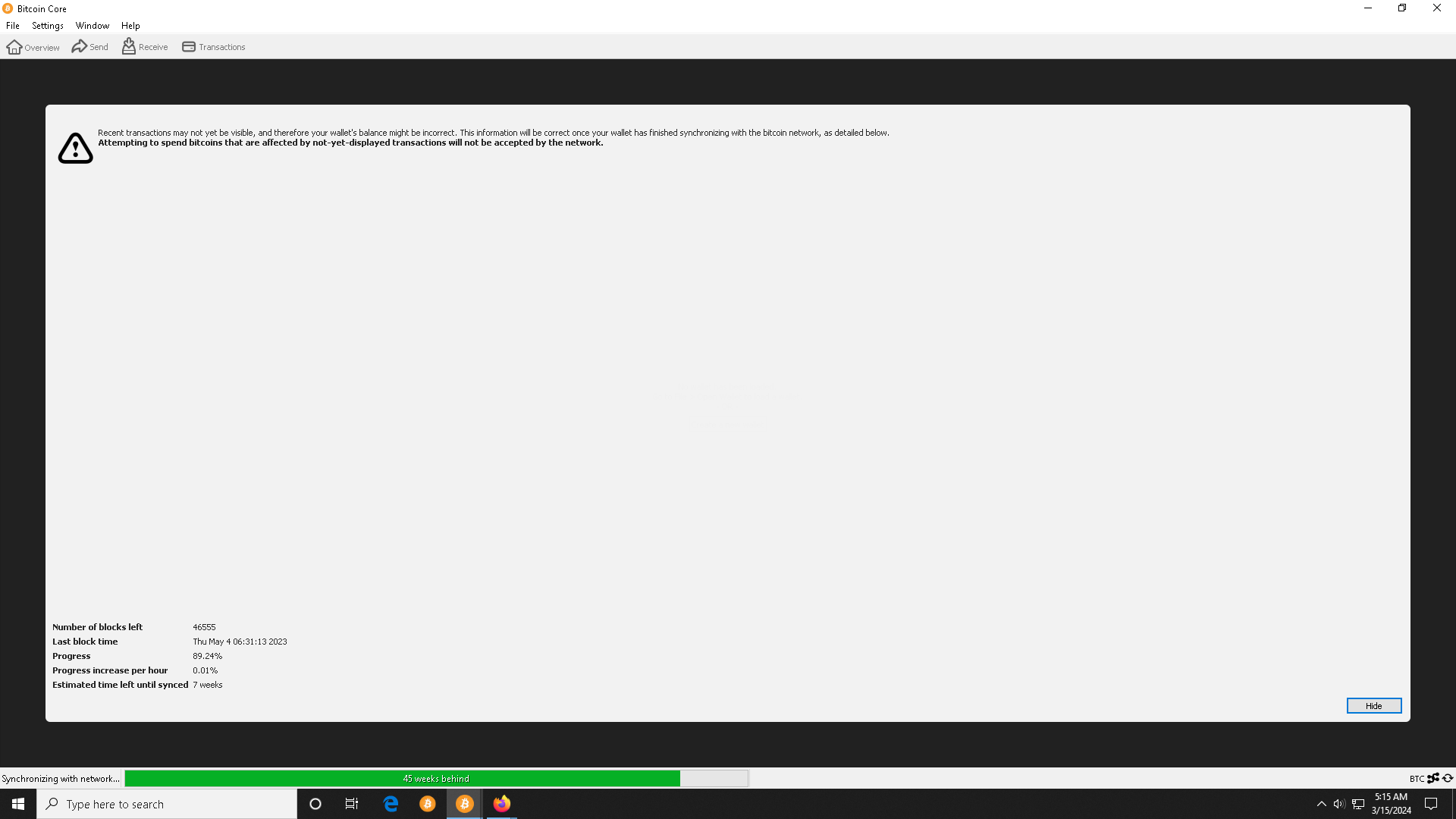The height and width of the screenshot is (819, 1456).
Task: Click the Bitcoin Core logo in title bar
Action: (x=8, y=8)
